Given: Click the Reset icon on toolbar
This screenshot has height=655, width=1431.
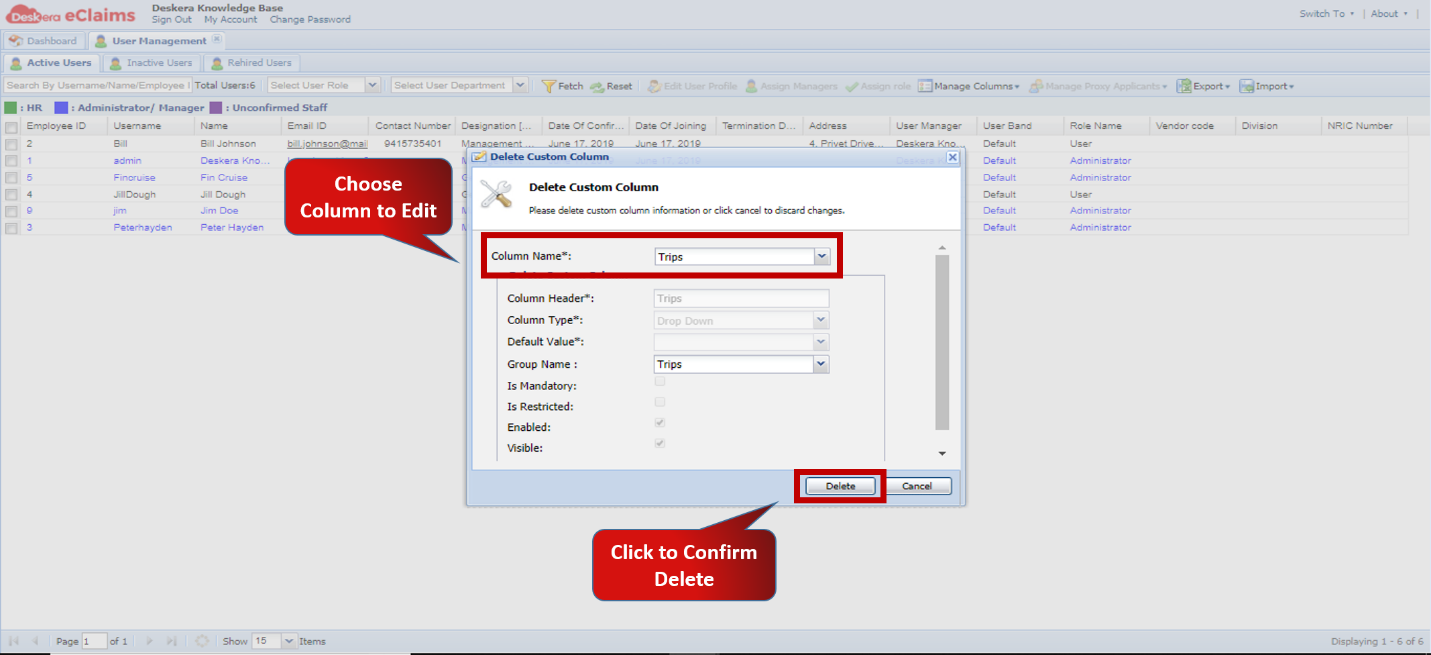Looking at the screenshot, I should click(x=594, y=86).
